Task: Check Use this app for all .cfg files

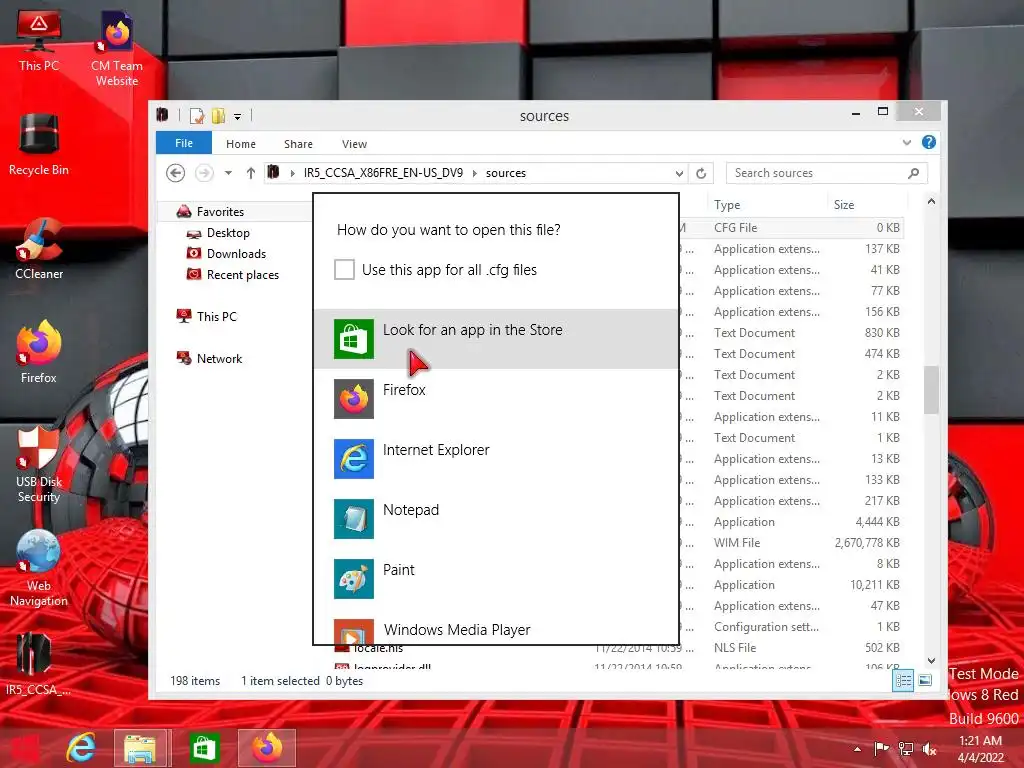Action: (344, 270)
